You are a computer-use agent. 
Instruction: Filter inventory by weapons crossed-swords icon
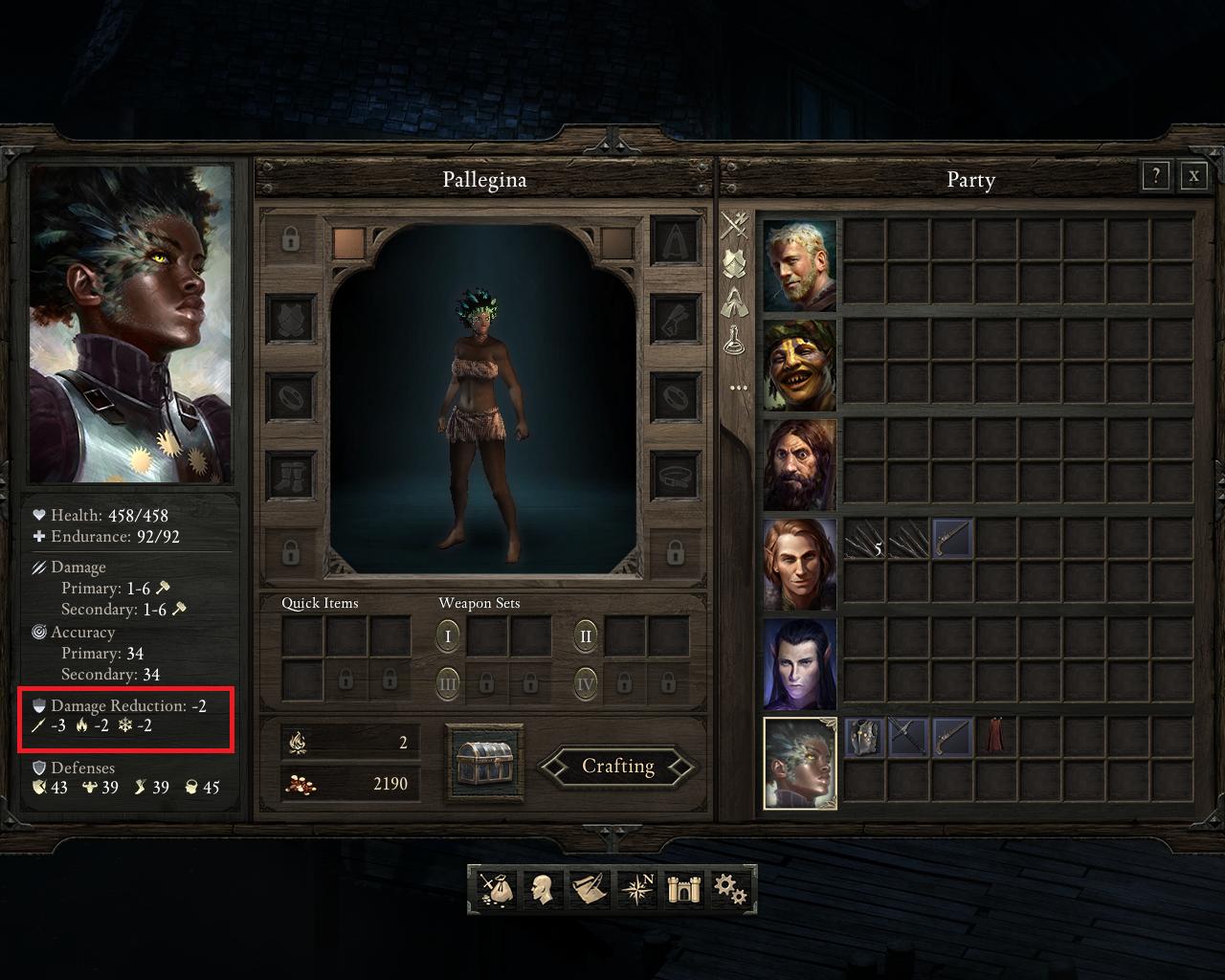[734, 225]
